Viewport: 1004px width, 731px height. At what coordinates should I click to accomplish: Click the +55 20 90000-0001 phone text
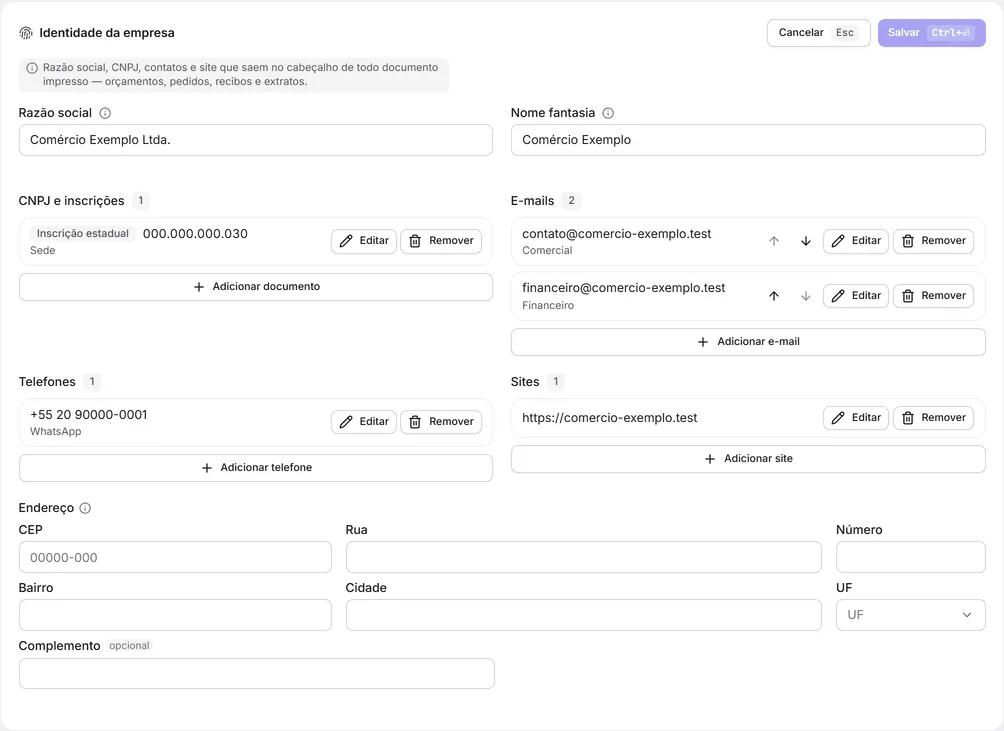[x=88, y=415]
